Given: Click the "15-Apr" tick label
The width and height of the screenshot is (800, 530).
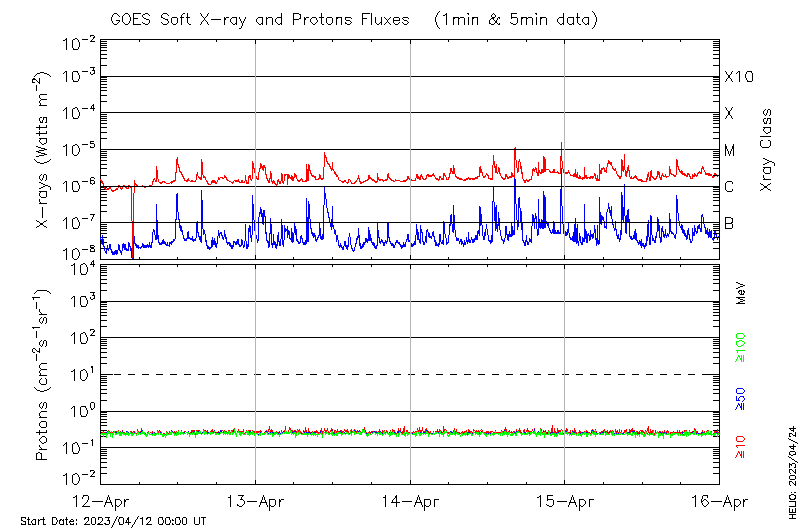Looking at the screenshot, I should point(565,501).
